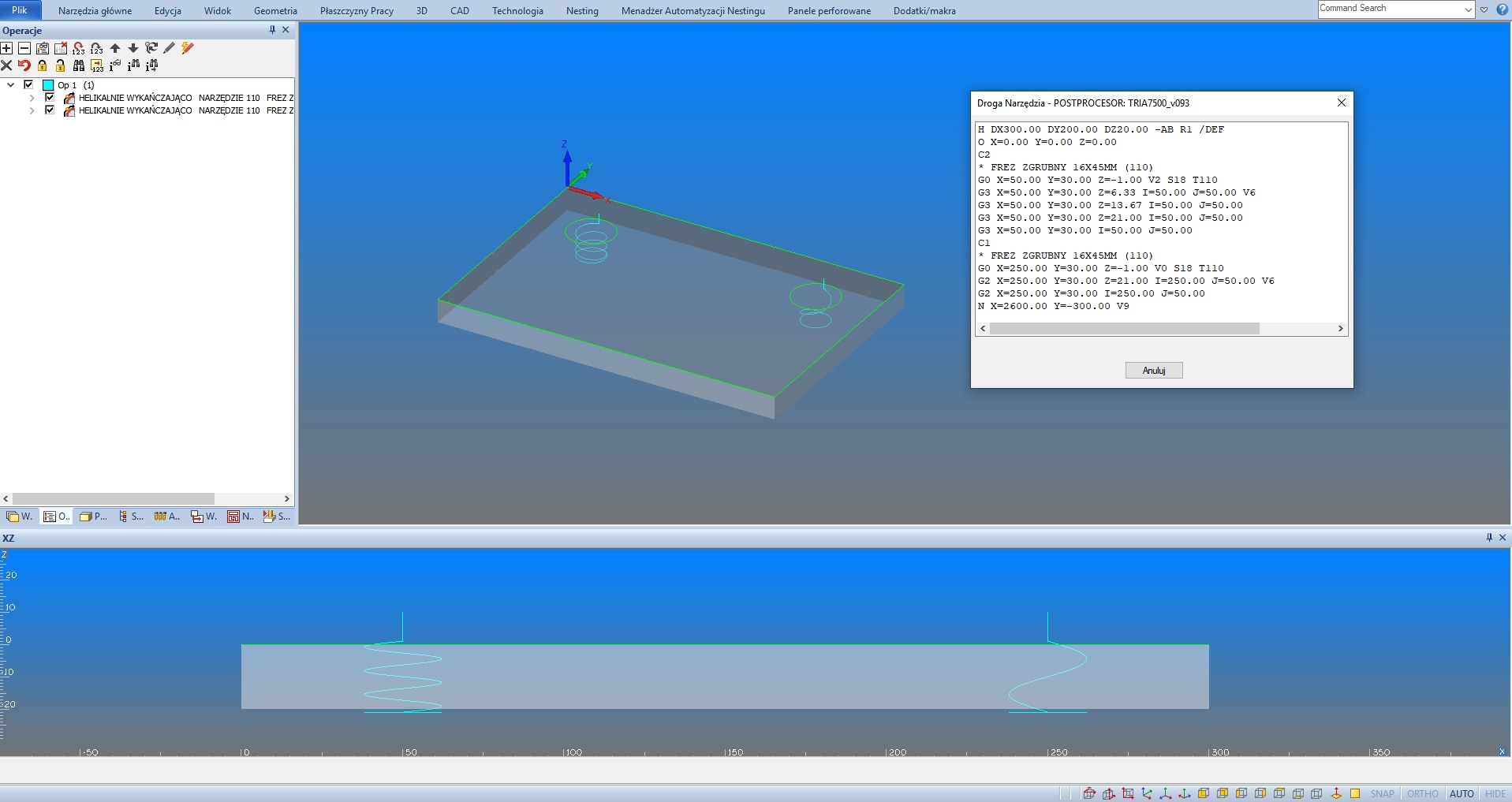Click the gray arrow 123 renumber icon
The height and width of the screenshot is (802, 1512).
point(97,48)
